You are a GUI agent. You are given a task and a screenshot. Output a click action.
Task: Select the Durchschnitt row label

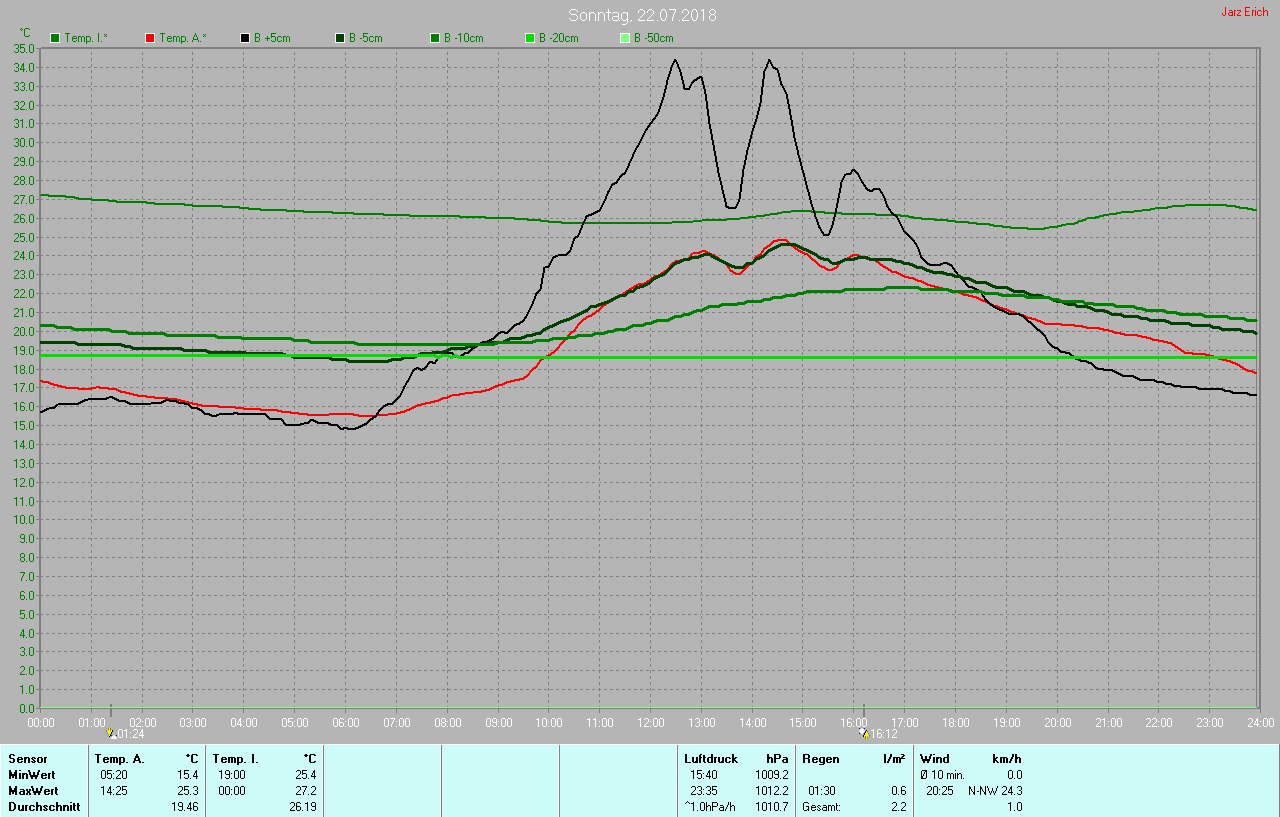(x=44, y=807)
